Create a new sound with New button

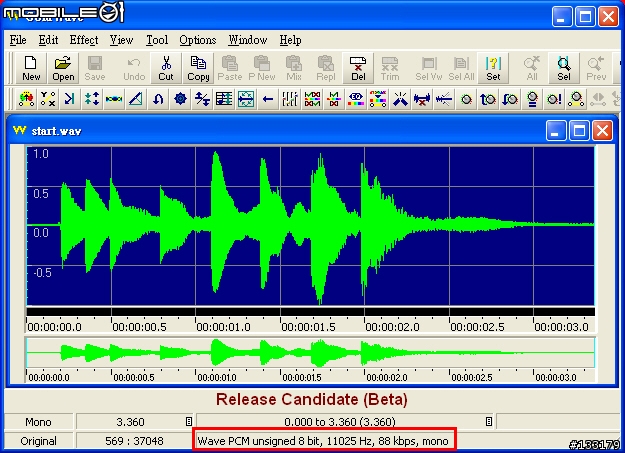click(31, 68)
